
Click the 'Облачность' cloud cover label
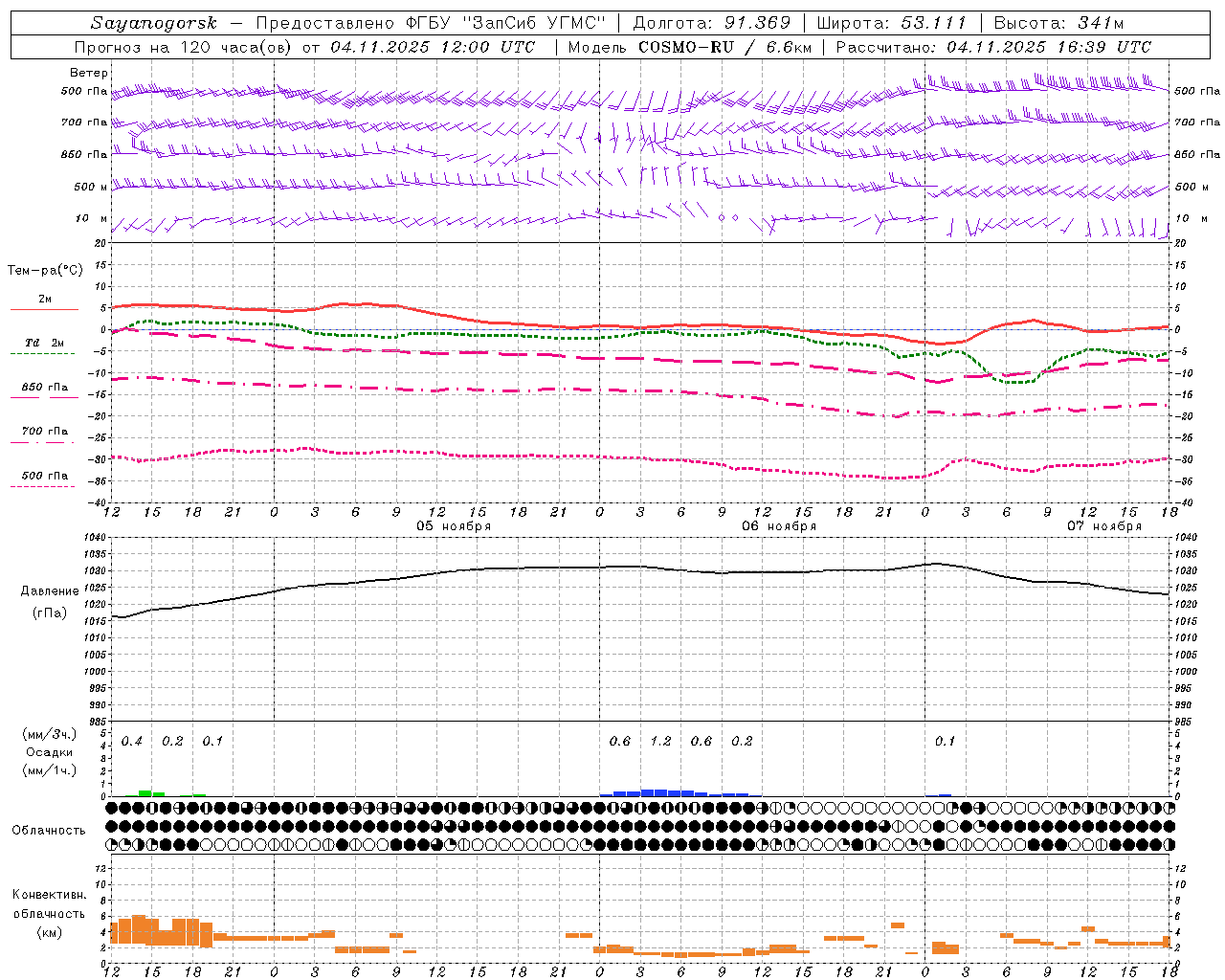click(x=49, y=830)
